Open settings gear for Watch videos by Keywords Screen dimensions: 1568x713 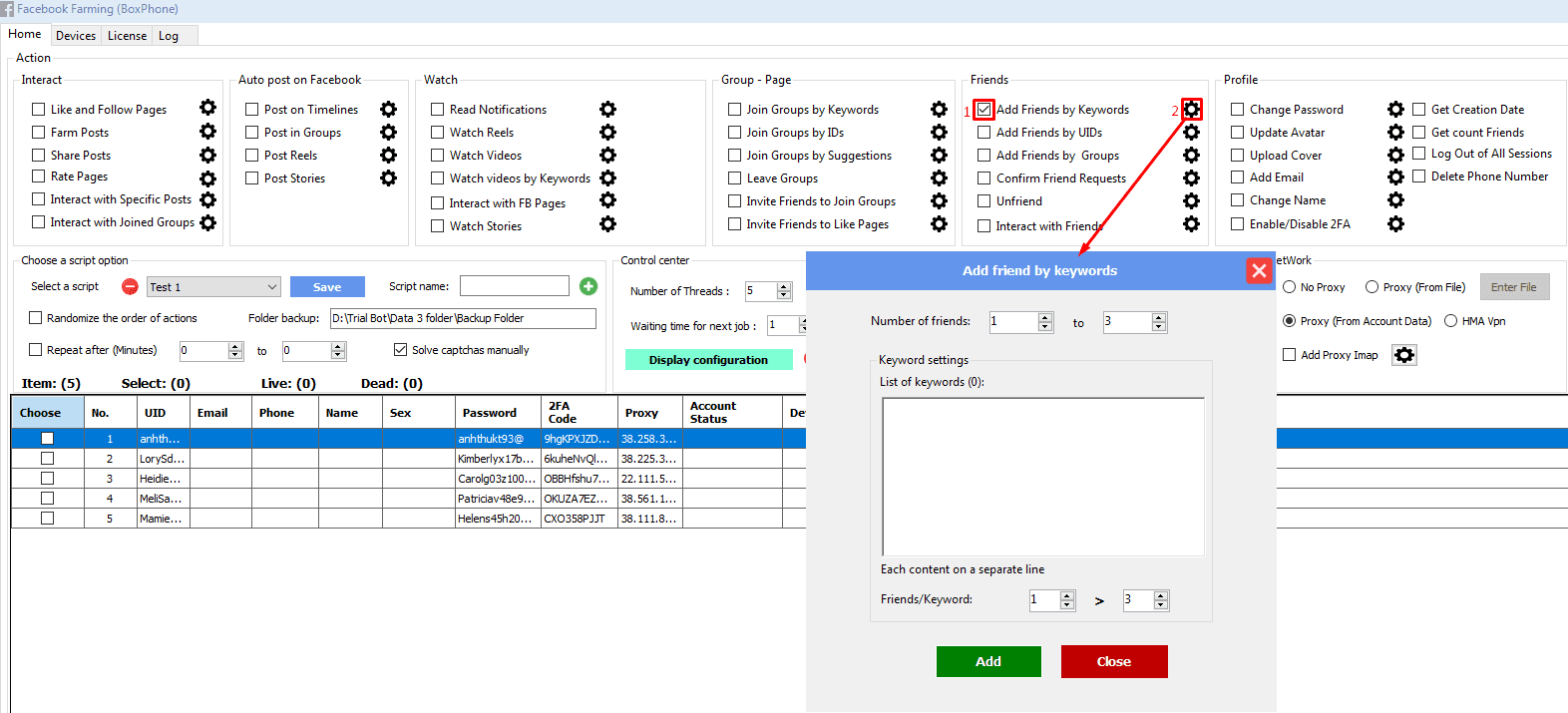coord(607,178)
